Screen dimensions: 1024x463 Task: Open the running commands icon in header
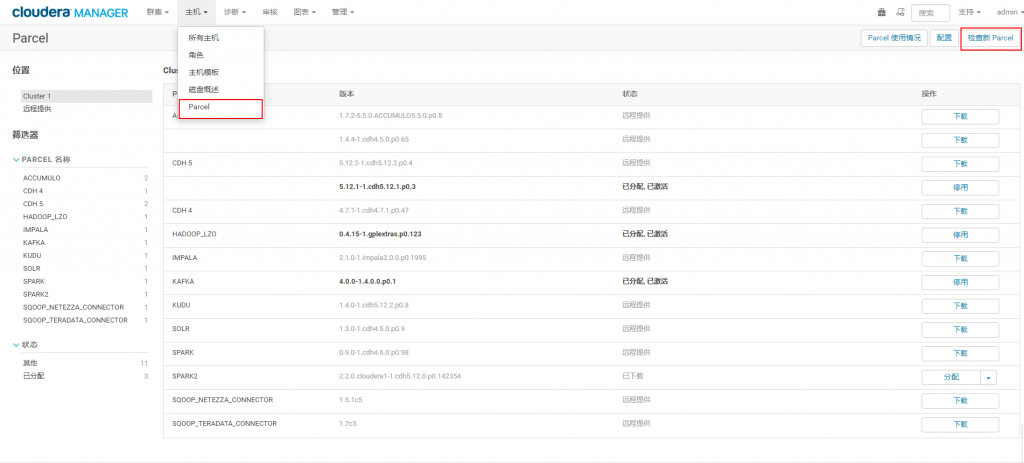point(900,12)
